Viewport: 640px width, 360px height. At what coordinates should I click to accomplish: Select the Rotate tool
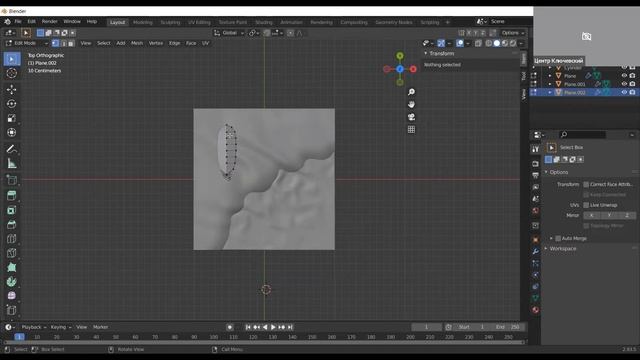coord(12,104)
